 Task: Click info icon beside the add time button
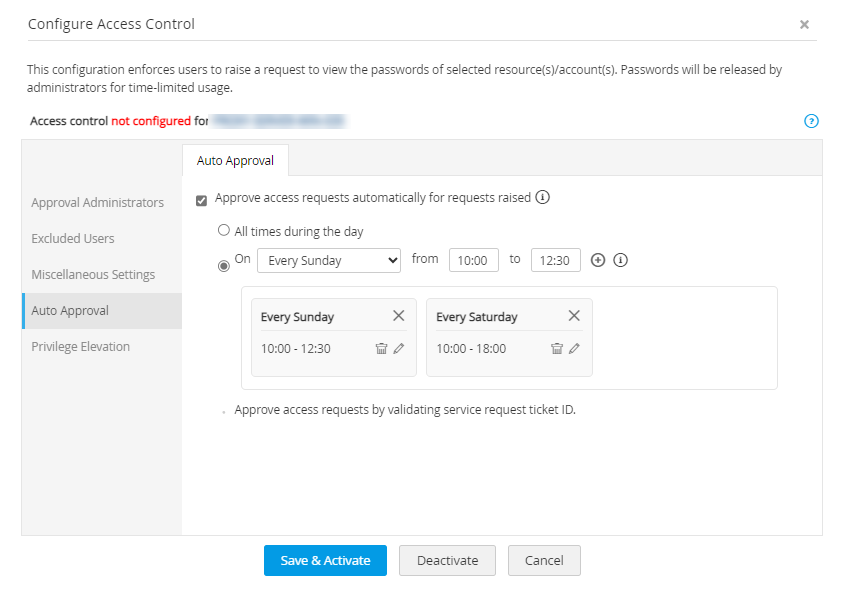tap(620, 260)
